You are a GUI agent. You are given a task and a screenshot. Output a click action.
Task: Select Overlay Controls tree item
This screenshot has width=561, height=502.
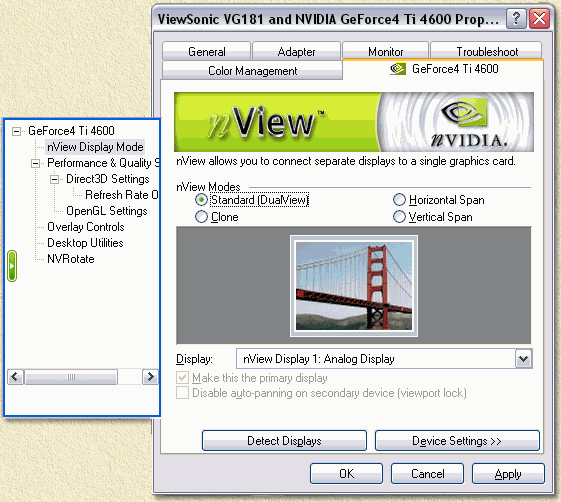(x=86, y=227)
